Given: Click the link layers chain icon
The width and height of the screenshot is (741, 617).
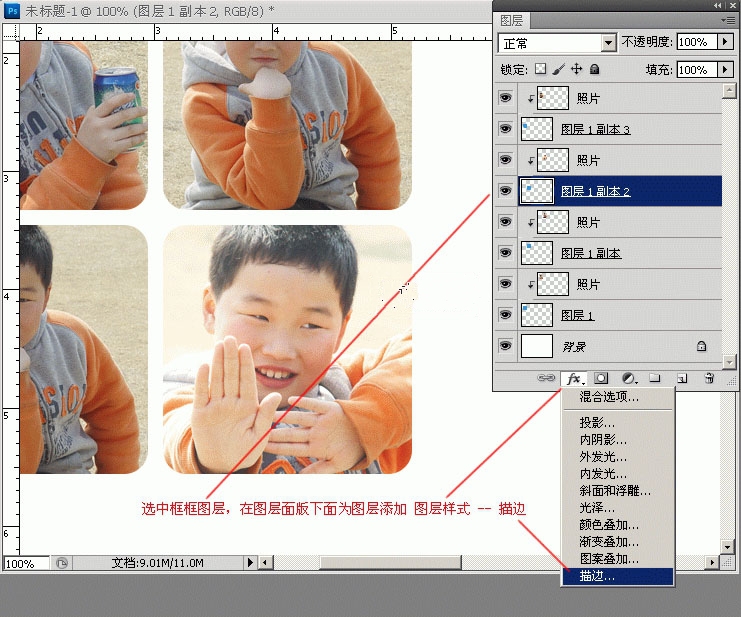Looking at the screenshot, I should (546, 378).
